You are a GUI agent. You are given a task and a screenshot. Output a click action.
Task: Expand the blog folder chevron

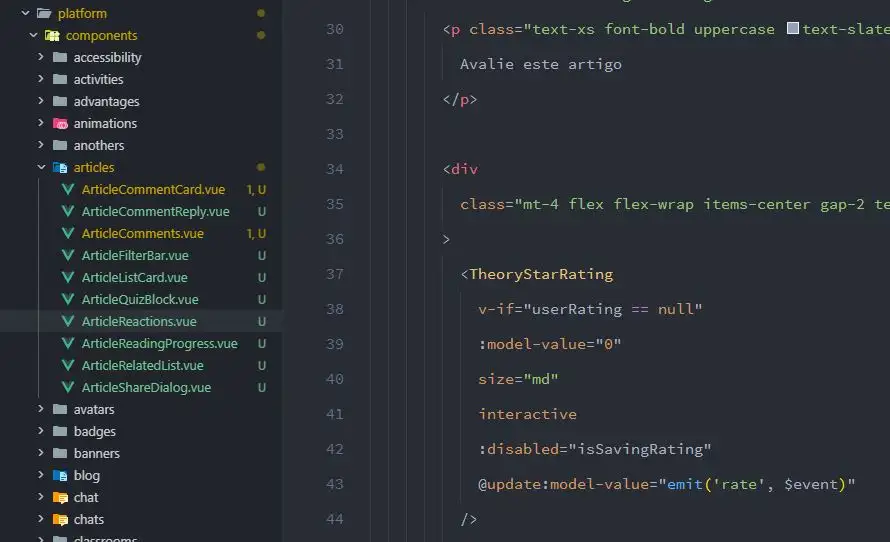coord(41,474)
